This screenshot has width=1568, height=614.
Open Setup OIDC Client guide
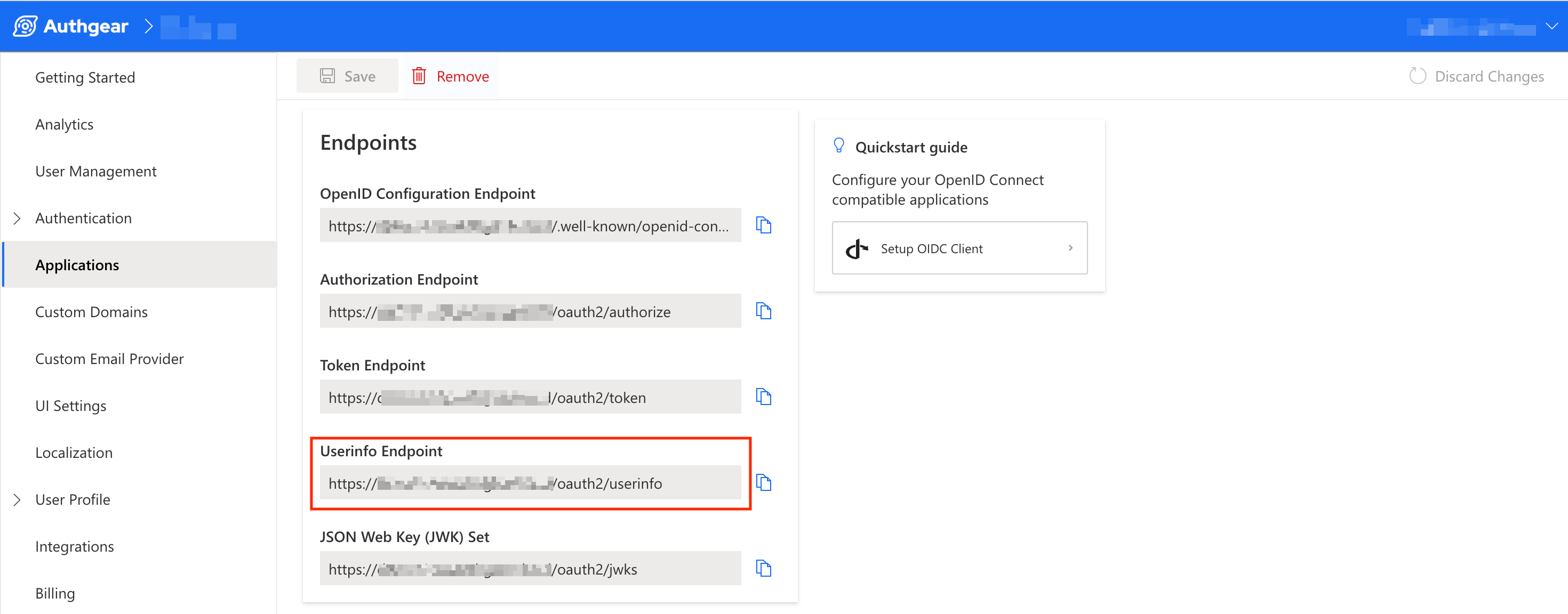[x=959, y=248]
